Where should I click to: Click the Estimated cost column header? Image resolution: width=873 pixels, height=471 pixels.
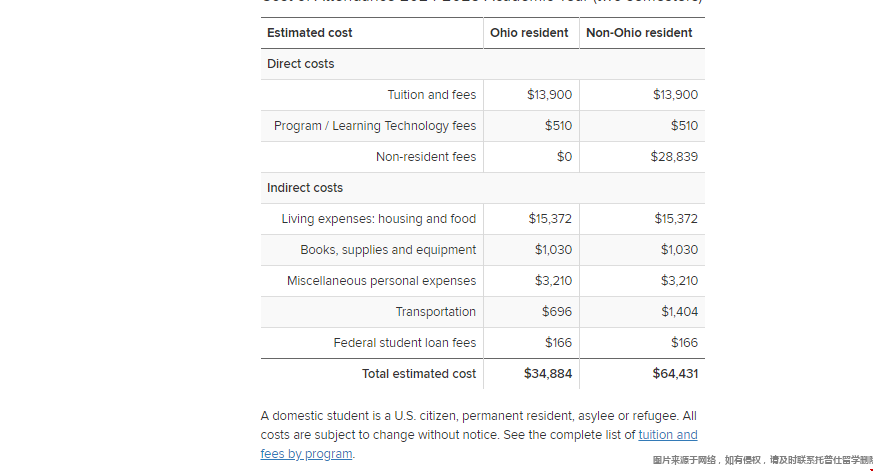(309, 33)
